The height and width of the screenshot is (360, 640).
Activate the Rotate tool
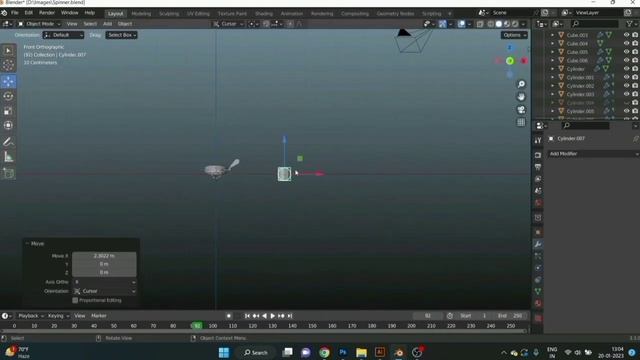tap(8, 96)
